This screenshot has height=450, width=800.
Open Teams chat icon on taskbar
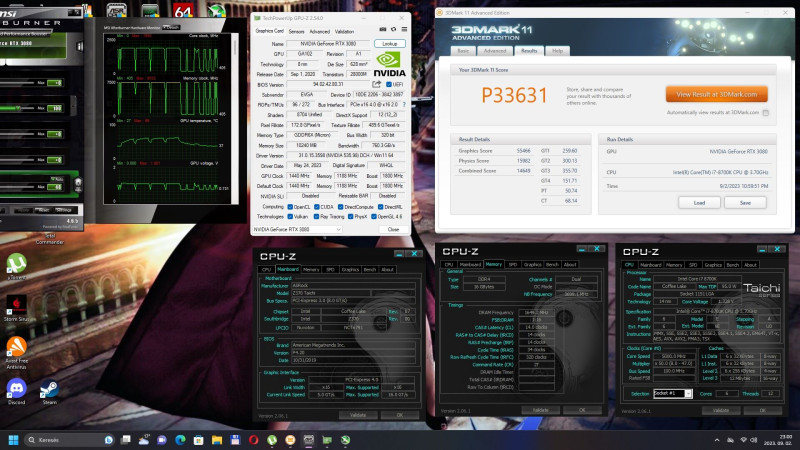click(x=162, y=440)
